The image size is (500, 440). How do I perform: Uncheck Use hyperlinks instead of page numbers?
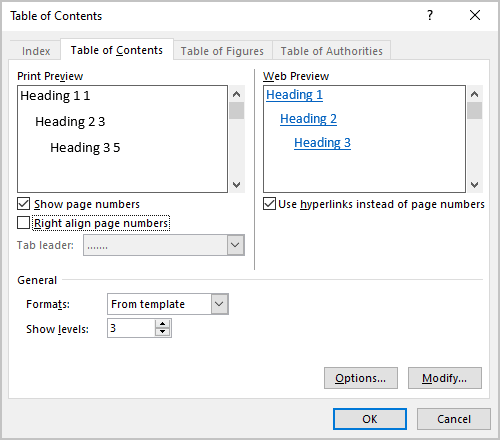269,204
